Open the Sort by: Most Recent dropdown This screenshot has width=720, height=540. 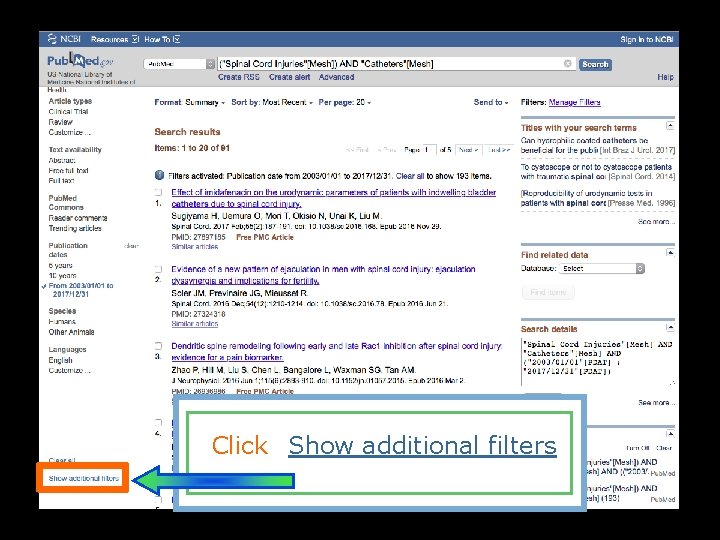click(272, 102)
